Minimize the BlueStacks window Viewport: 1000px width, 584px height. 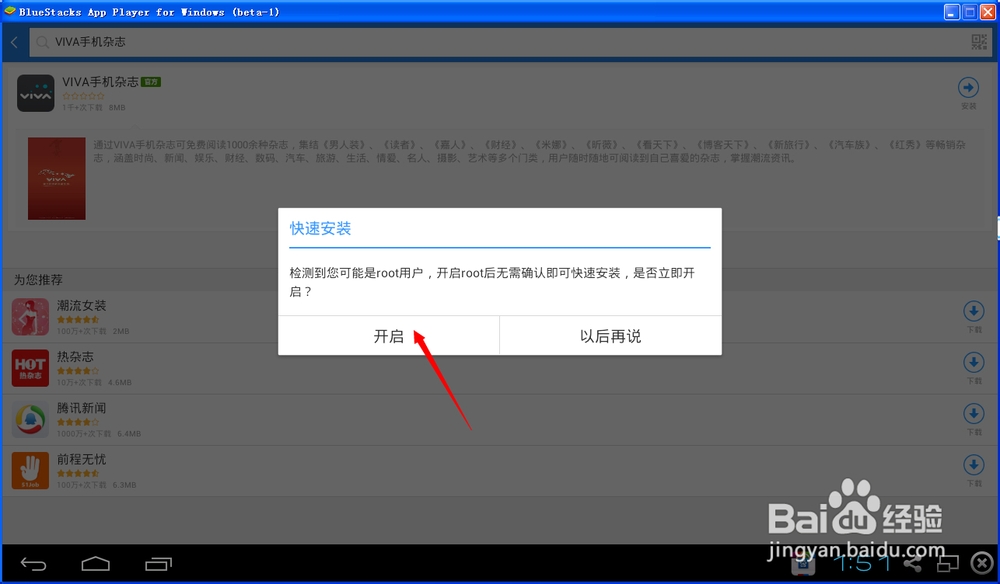coord(952,11)
